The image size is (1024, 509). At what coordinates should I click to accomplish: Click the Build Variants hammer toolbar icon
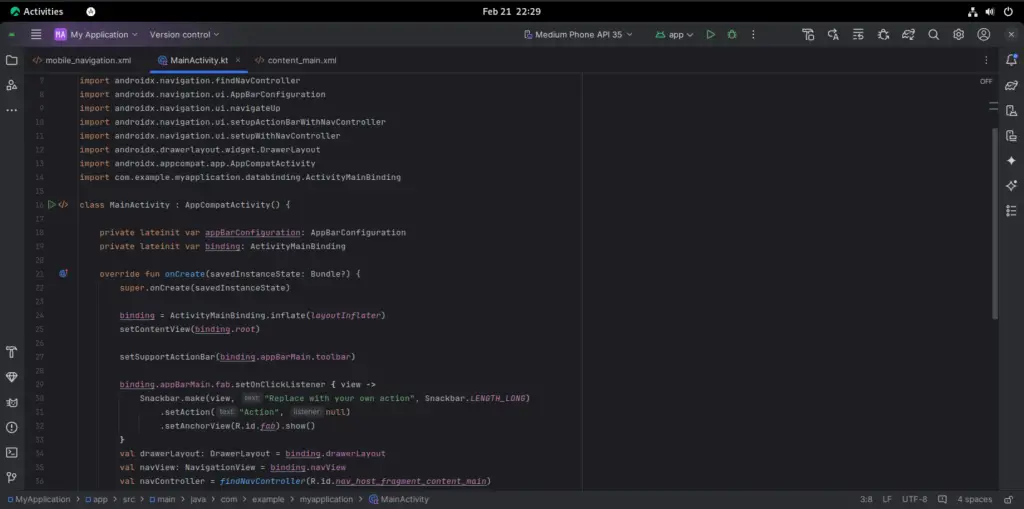(x=808, y=35)
